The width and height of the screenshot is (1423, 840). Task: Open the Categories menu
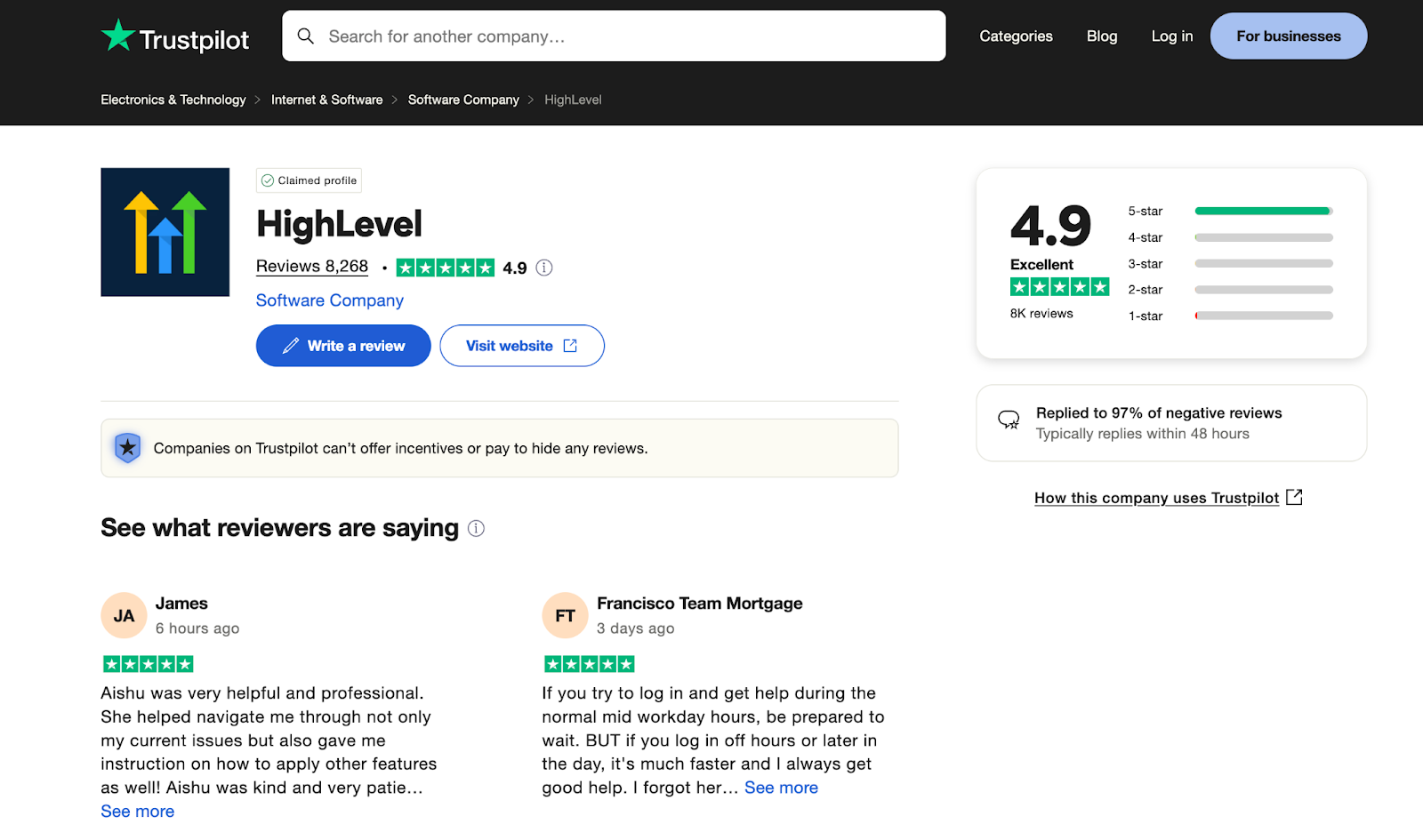click(x=1016, y=36)
